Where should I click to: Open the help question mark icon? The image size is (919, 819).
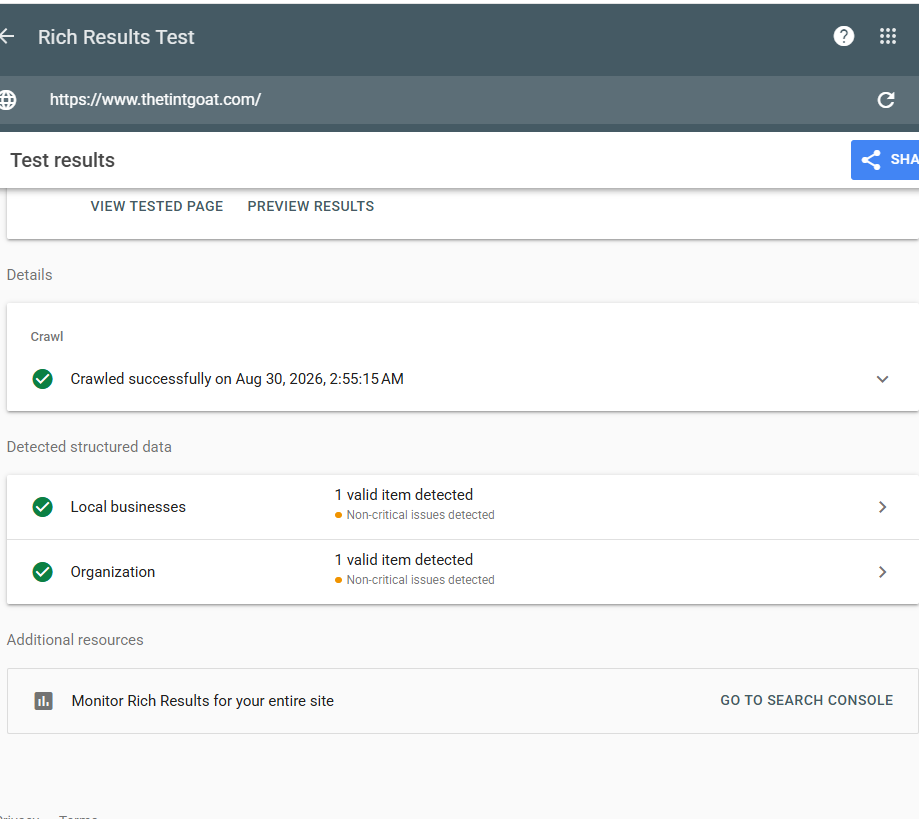point(843,36)
